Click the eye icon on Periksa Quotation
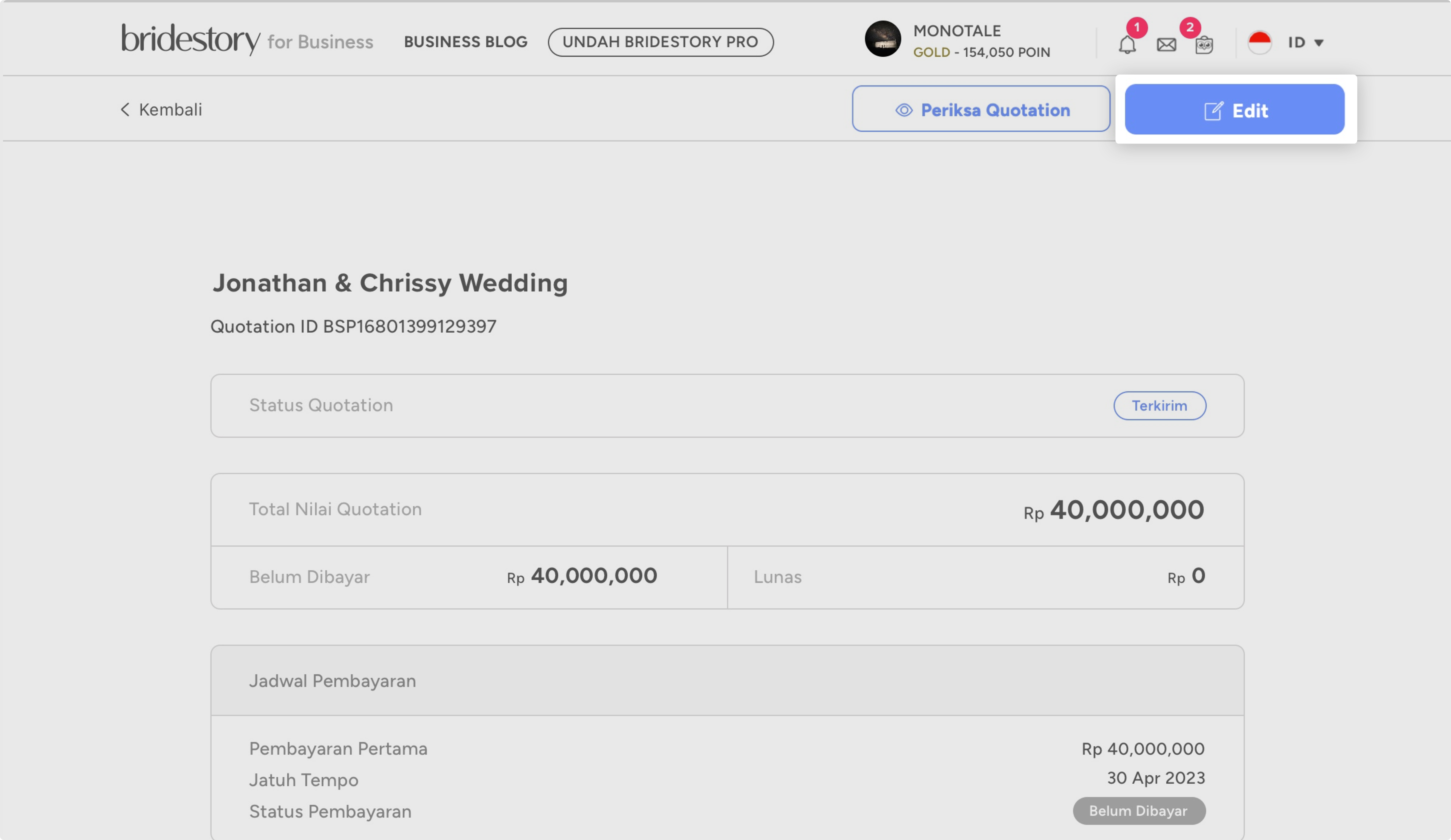The width and height of the screenshot is (1451, 840). click(x=903, y=110)
